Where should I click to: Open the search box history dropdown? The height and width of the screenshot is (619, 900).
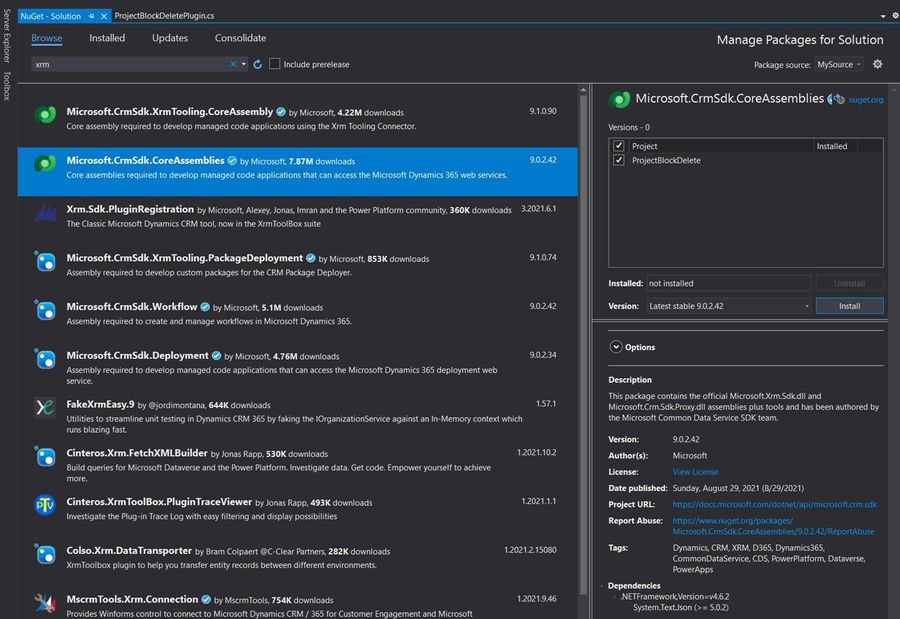click(244, 64)
